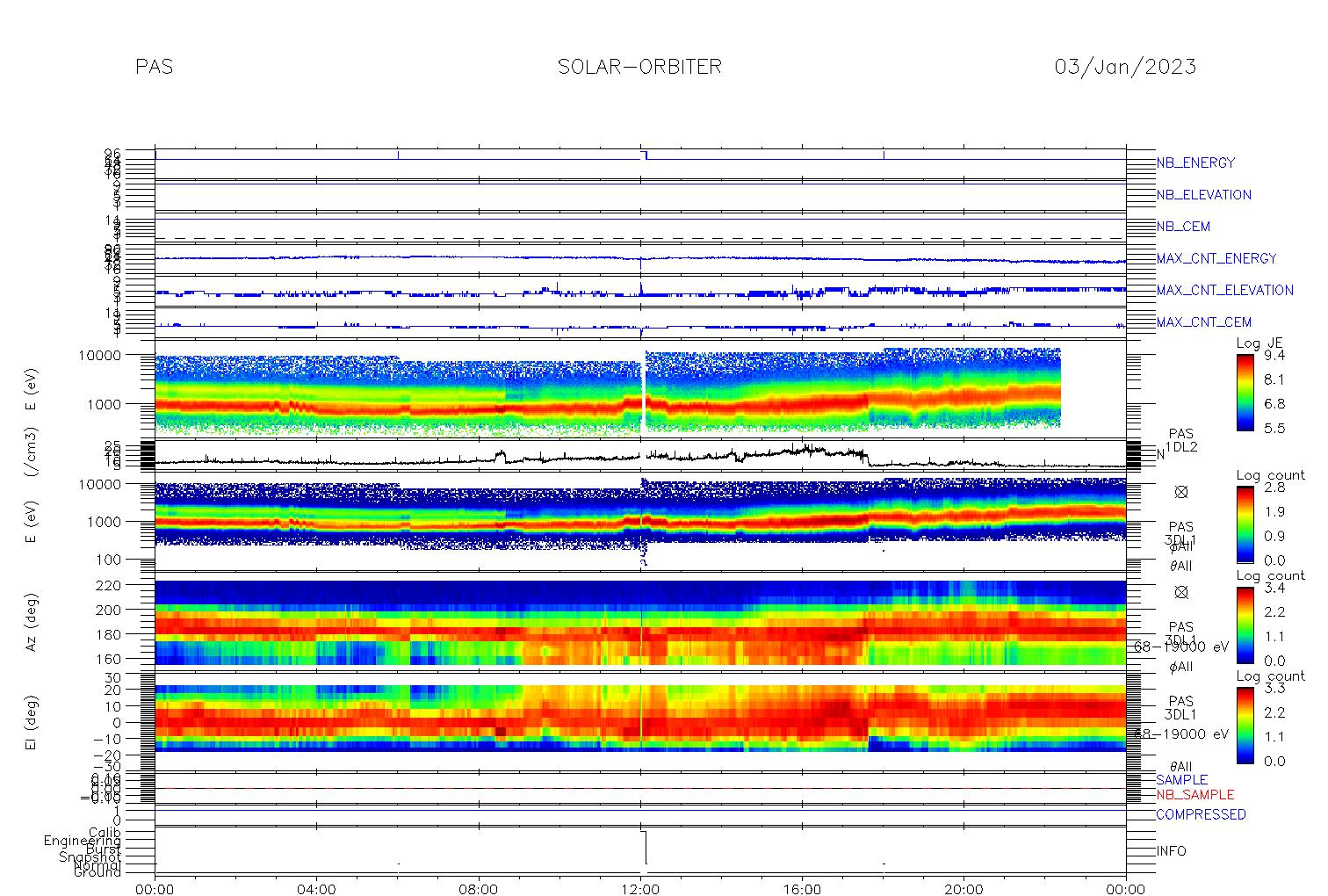Select the 3.3 color scale value
This screenshot has width=1328, height=896.
point(1274,688)
